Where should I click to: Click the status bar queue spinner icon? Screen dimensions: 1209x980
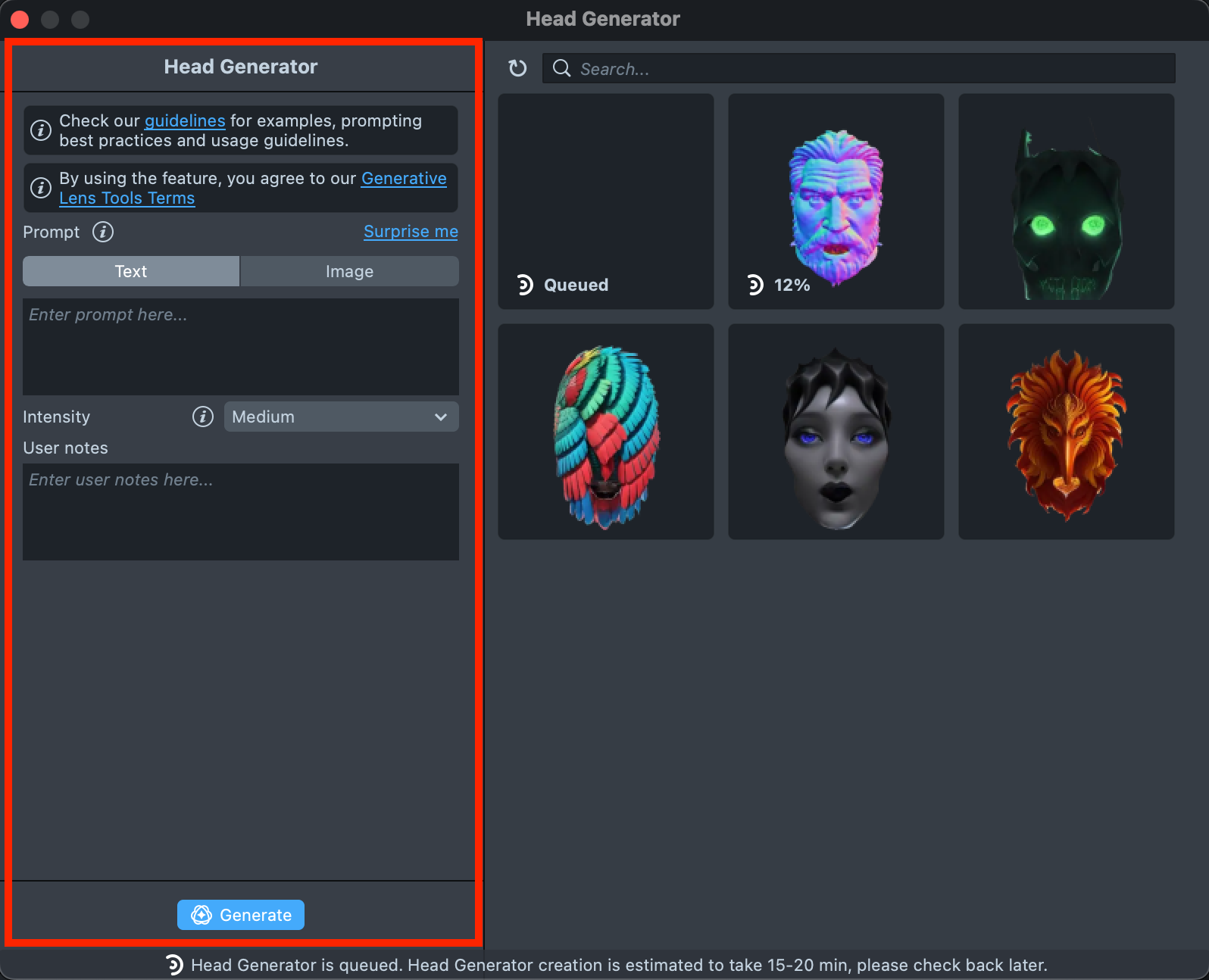click(x=174, y=965)
